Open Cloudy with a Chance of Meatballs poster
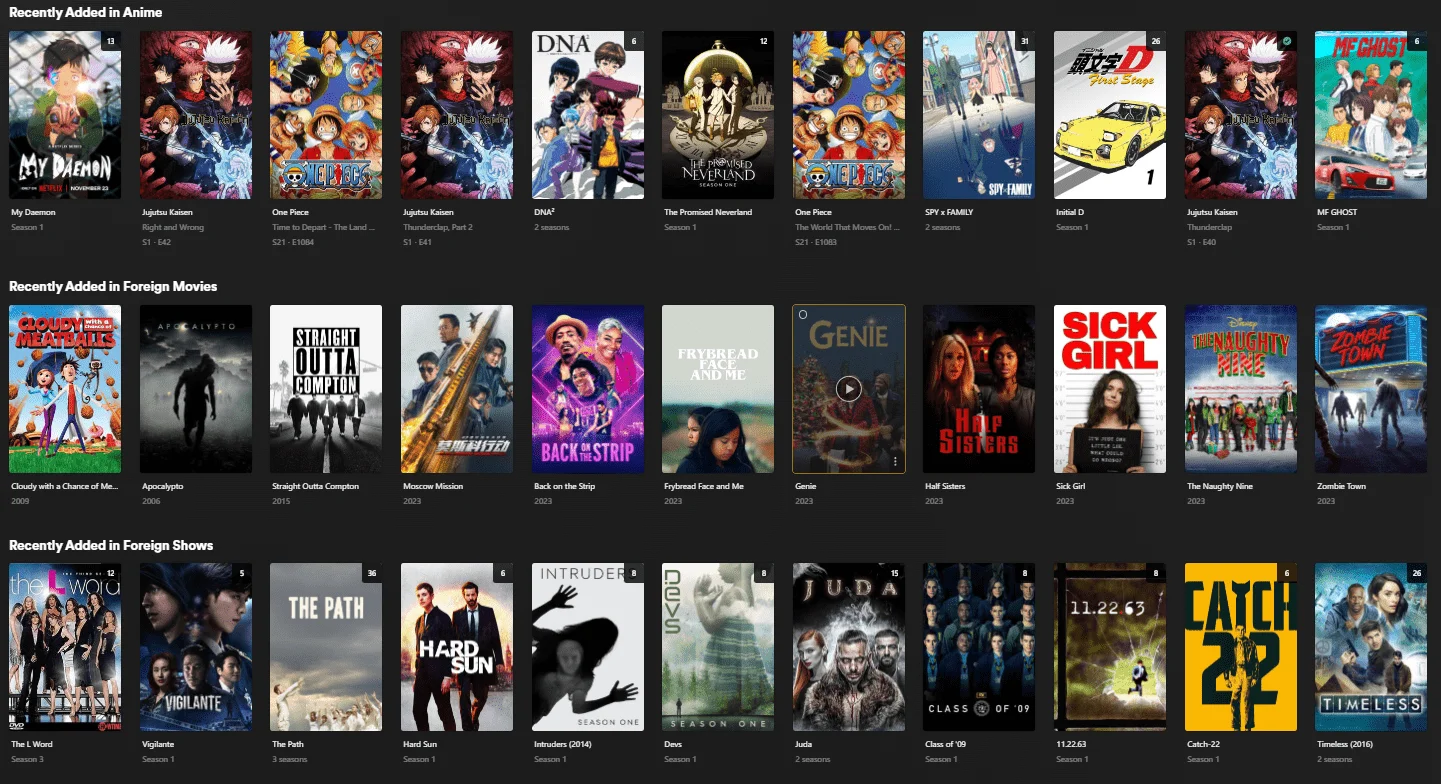This screenshot has width=1441, height=784. 65,389
